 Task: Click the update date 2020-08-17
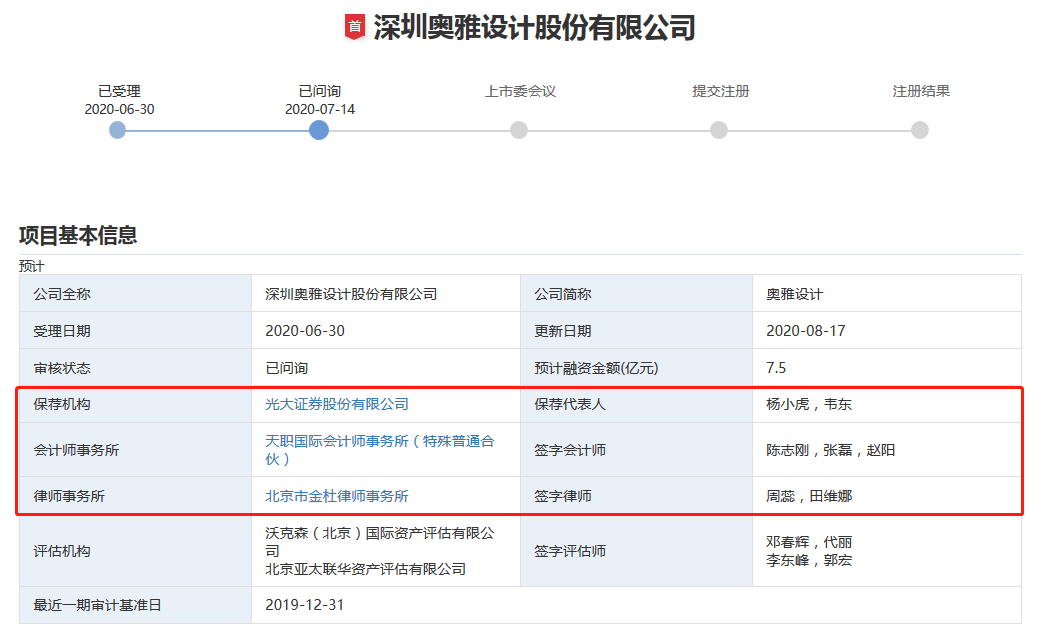806,330
